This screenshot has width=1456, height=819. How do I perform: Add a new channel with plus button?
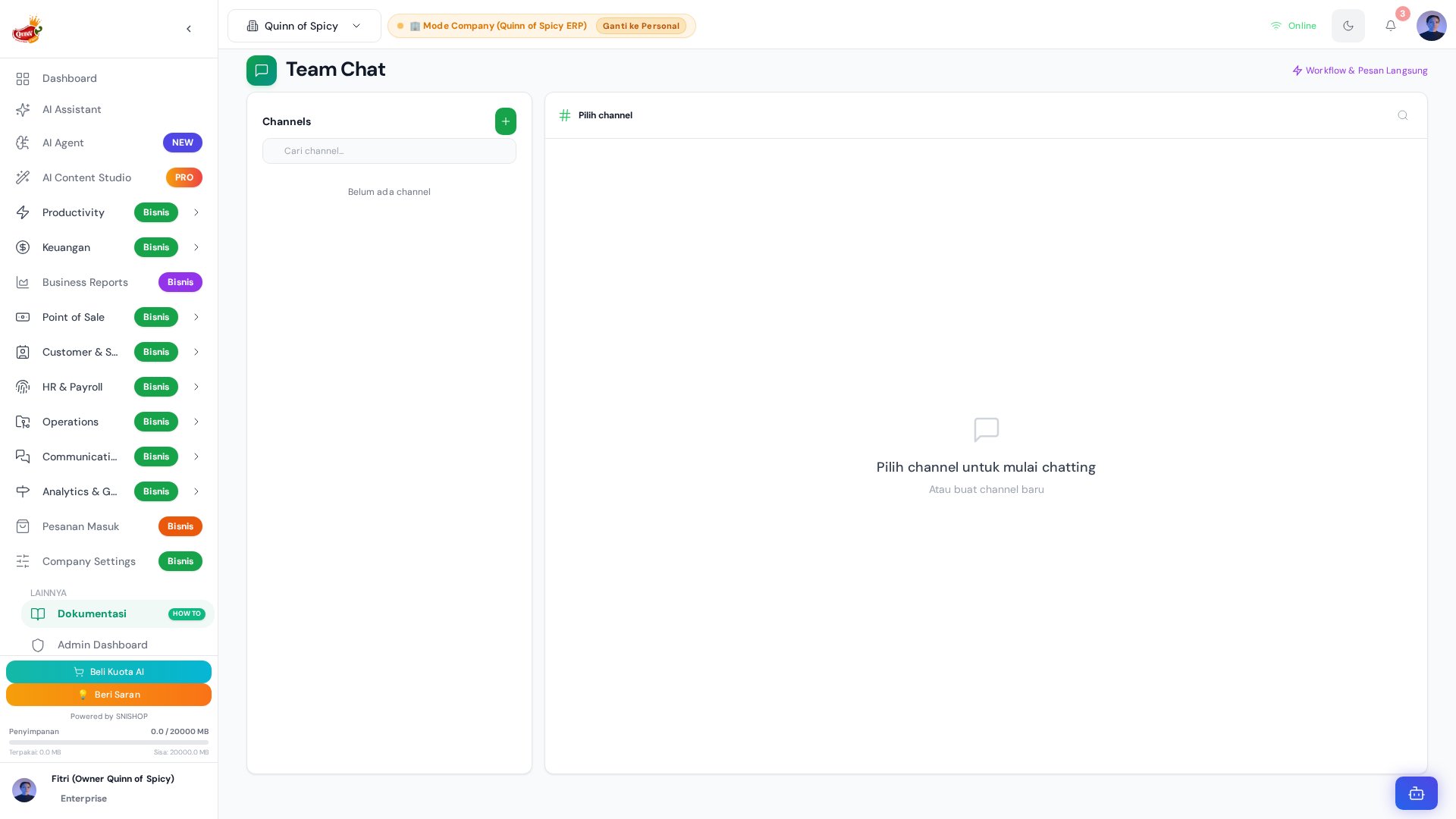pos(506,121)
